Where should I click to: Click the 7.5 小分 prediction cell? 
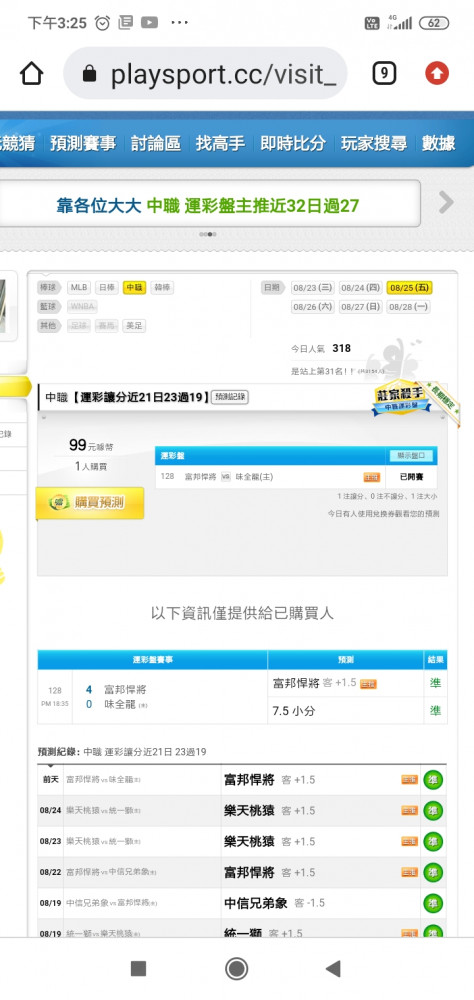[345, 710]
